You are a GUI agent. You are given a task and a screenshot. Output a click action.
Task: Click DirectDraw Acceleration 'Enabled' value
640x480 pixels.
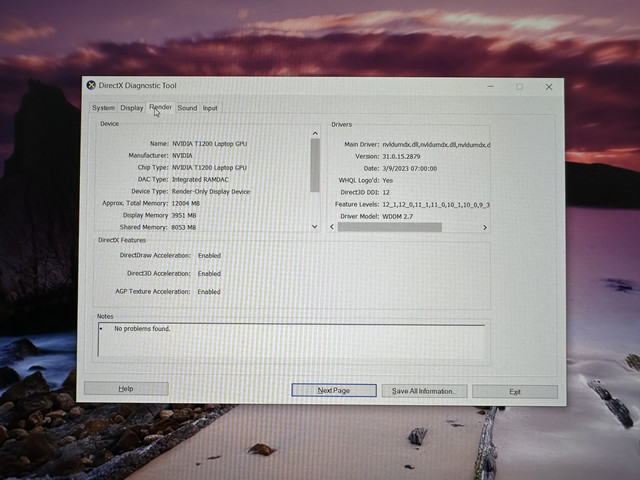pyautogui.click(x=209, y=256)
